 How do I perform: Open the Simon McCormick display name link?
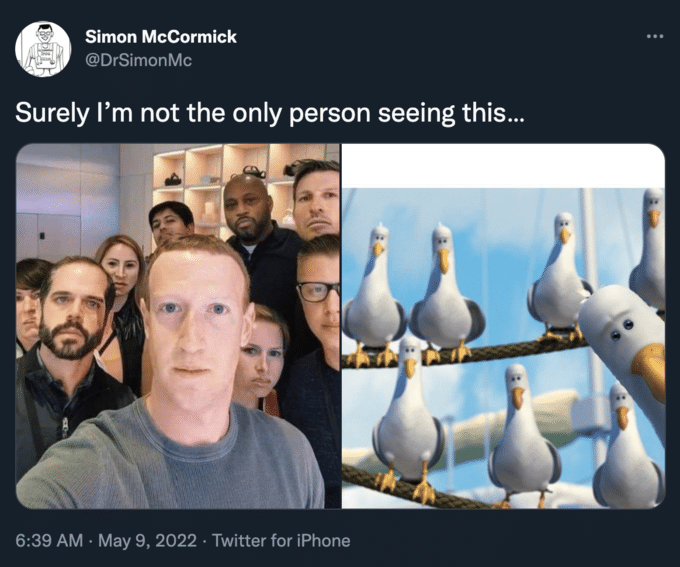click(x=161, y=37)
